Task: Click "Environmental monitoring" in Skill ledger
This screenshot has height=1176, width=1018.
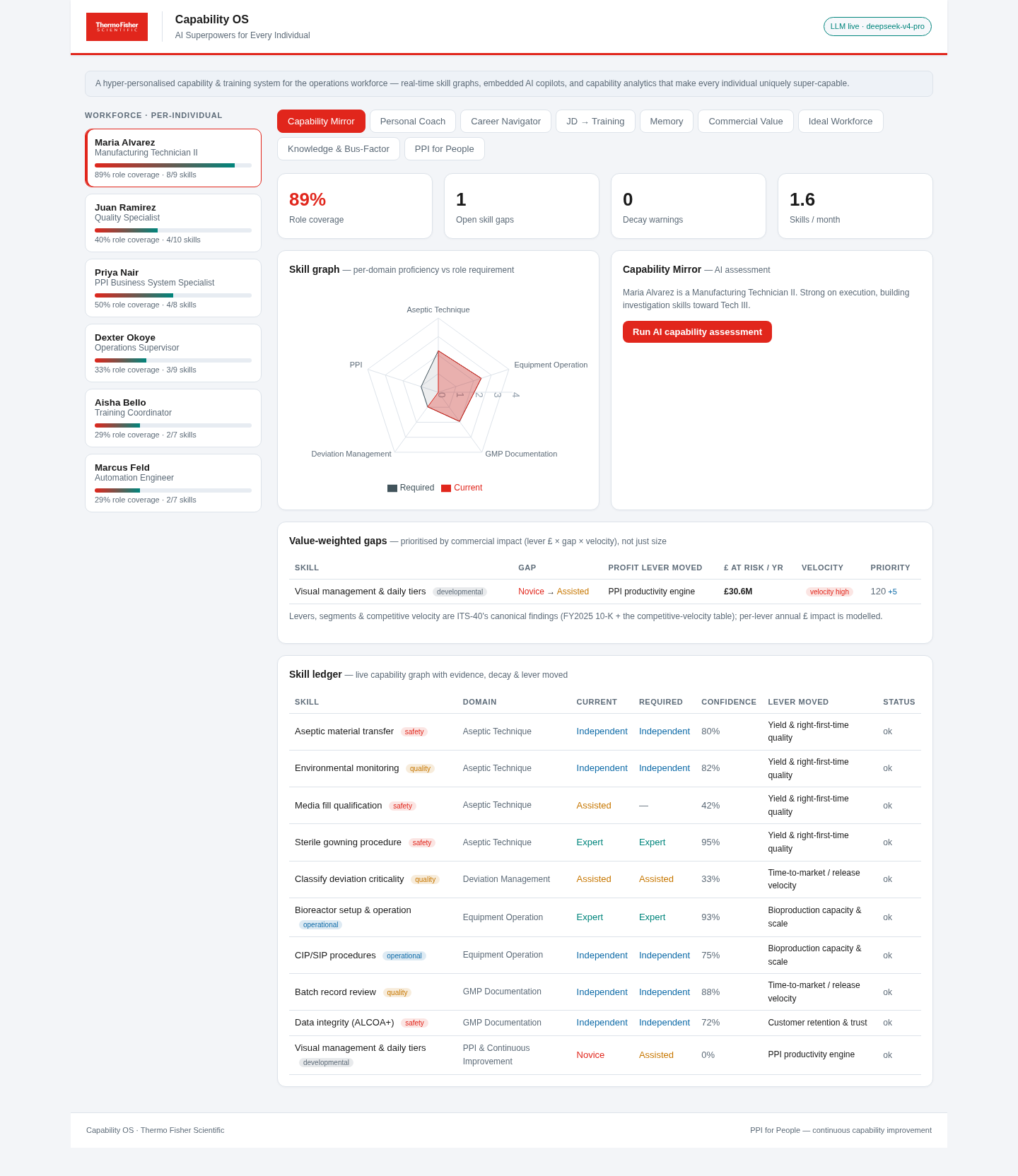Action: tap(346, 768)
